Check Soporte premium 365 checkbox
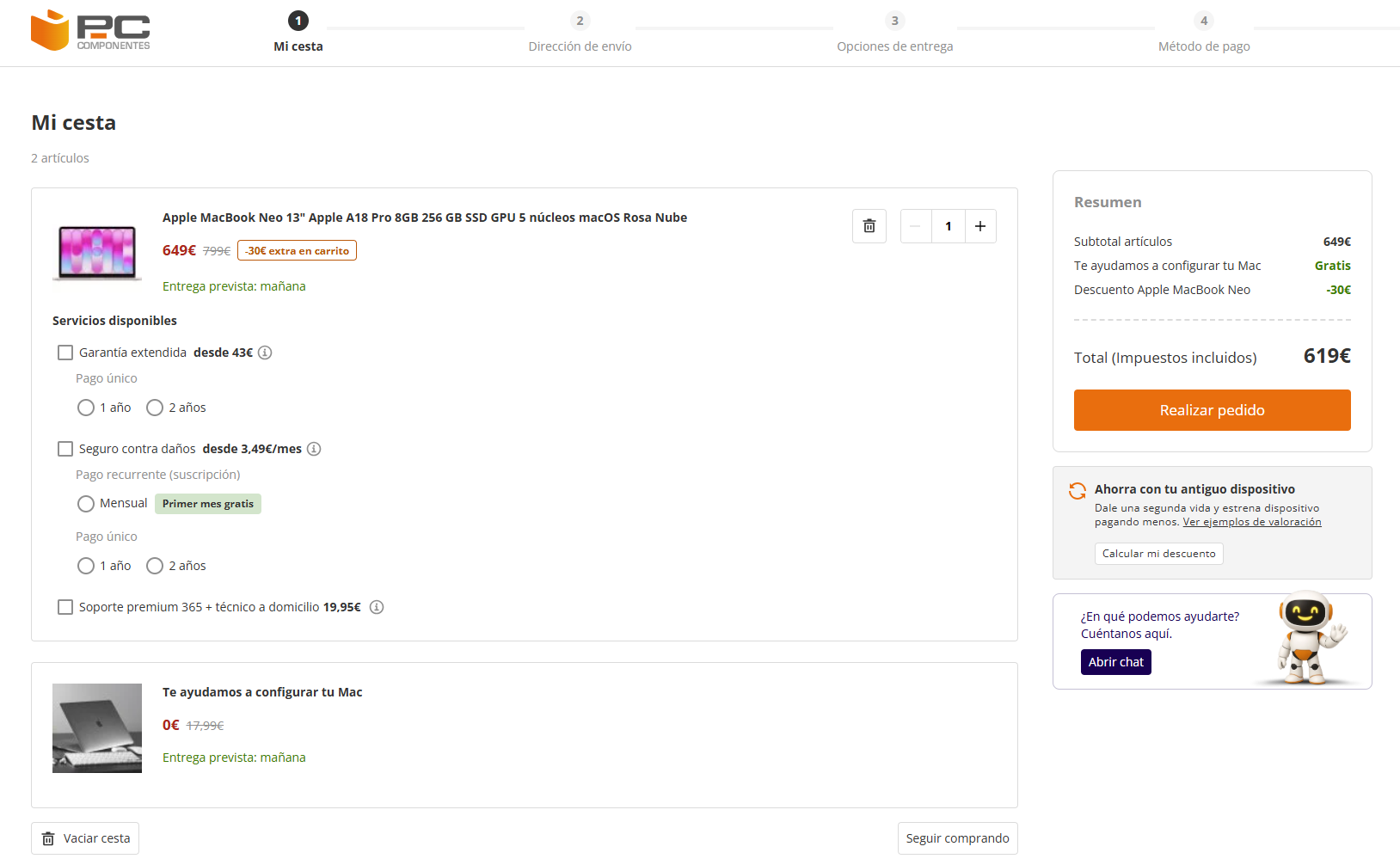 [x=65, y=607]
